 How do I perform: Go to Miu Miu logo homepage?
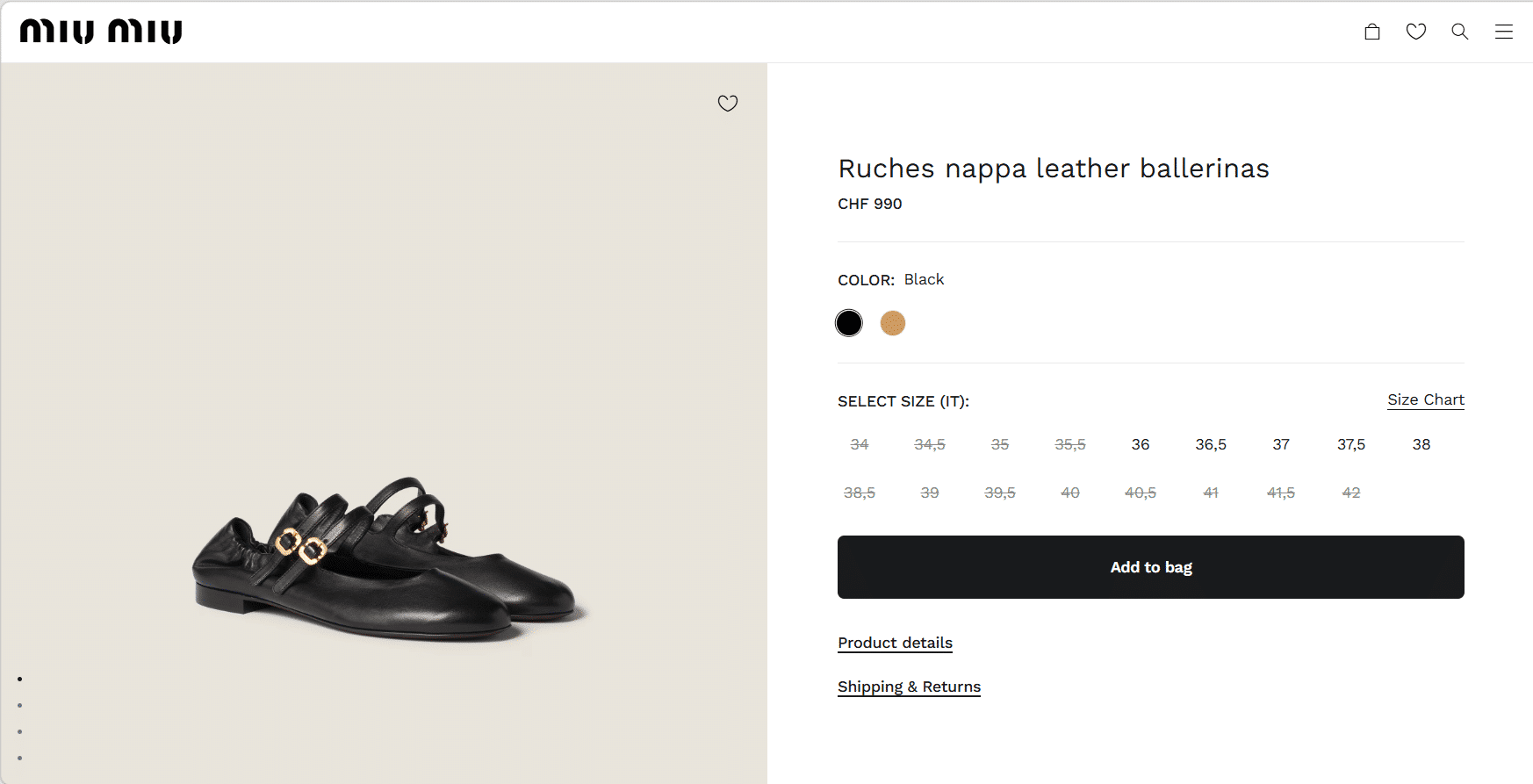click(x=101, y=32)
